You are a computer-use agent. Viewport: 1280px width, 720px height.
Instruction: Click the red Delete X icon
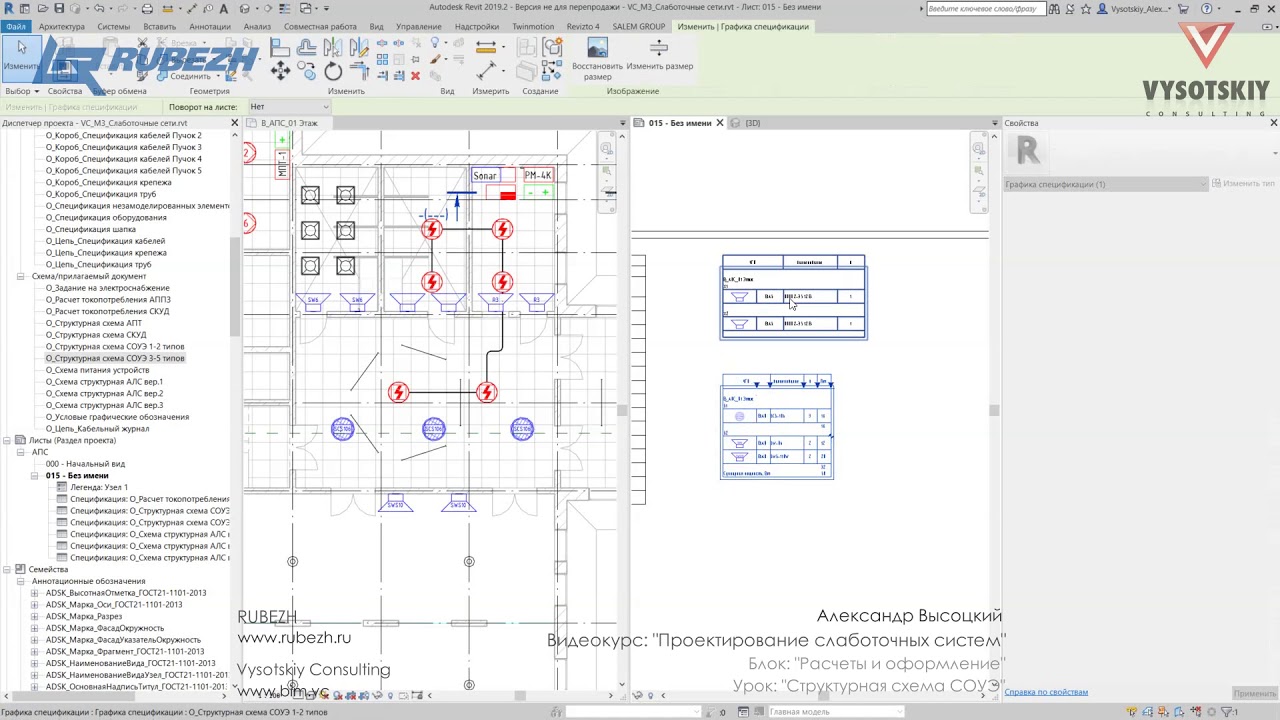coord(415,76)
